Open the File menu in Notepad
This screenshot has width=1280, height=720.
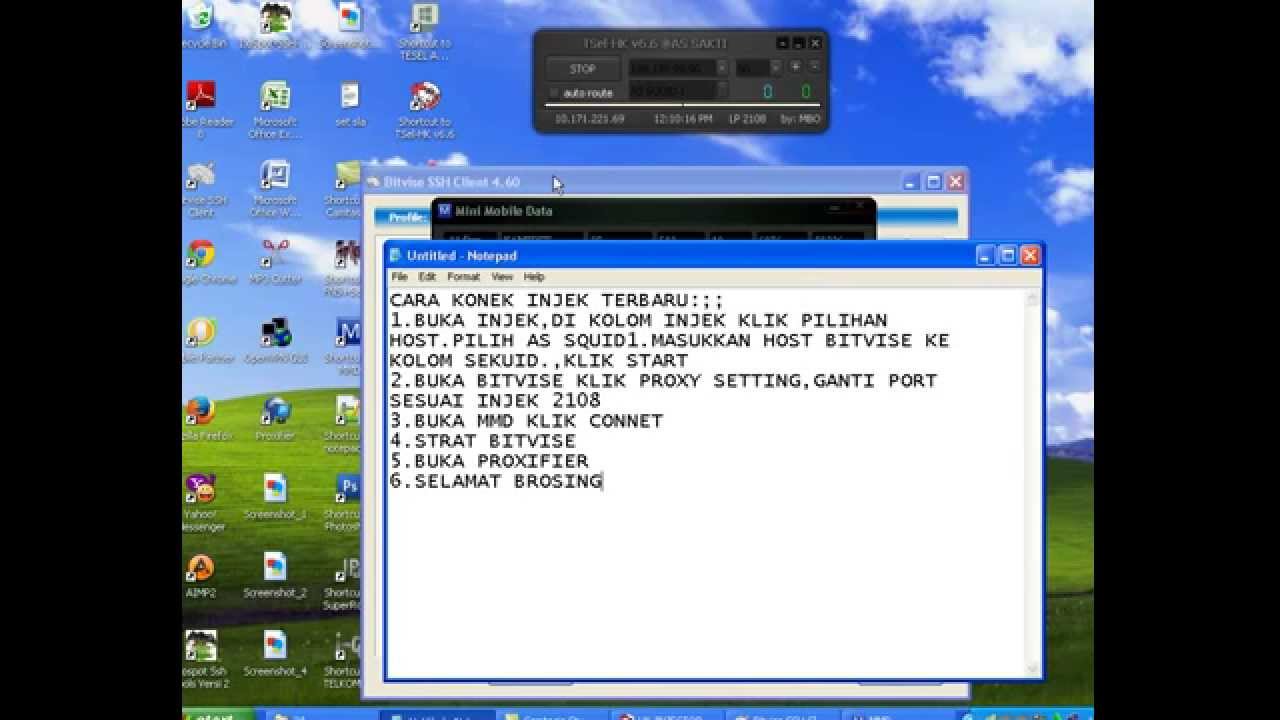point(400,277)
